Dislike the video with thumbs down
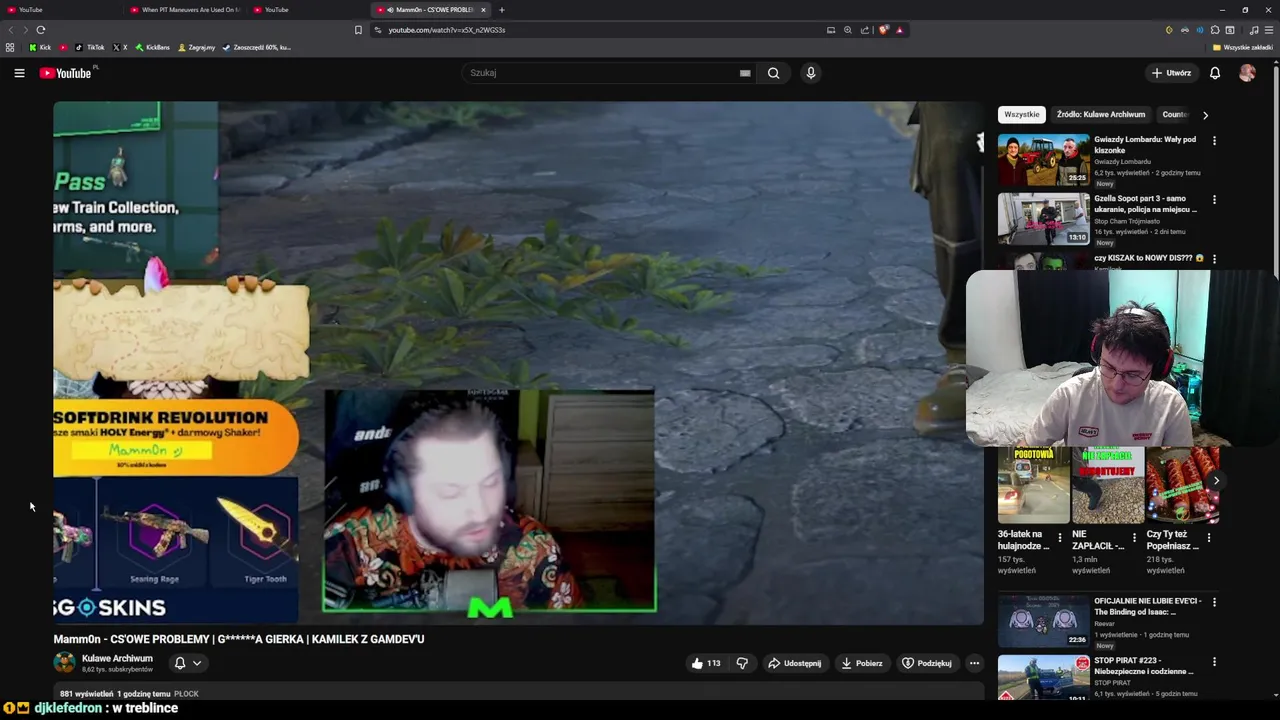This screenshot has height=720, width=1280. pos(742,663)
